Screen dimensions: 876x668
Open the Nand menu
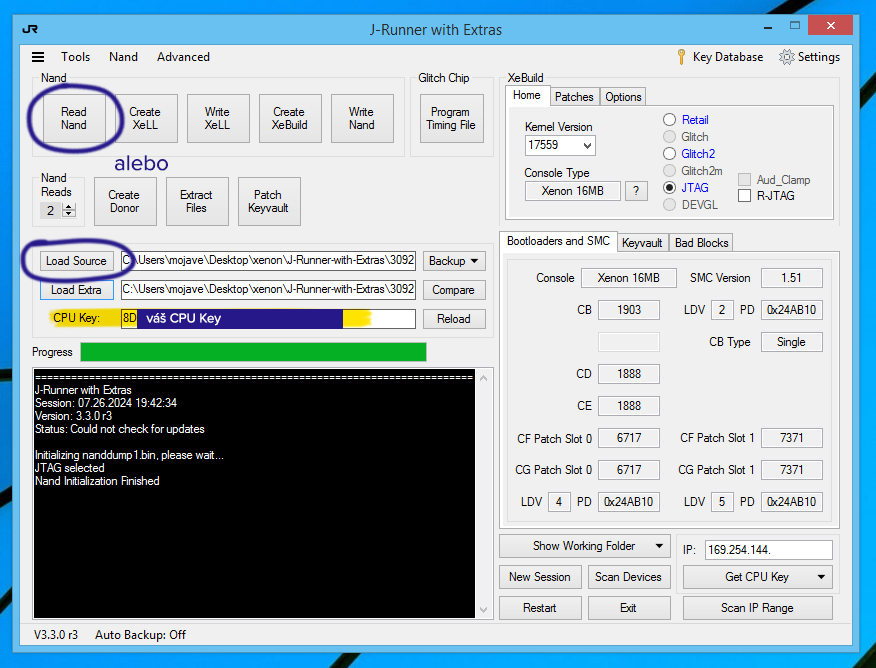coord(123,57)
